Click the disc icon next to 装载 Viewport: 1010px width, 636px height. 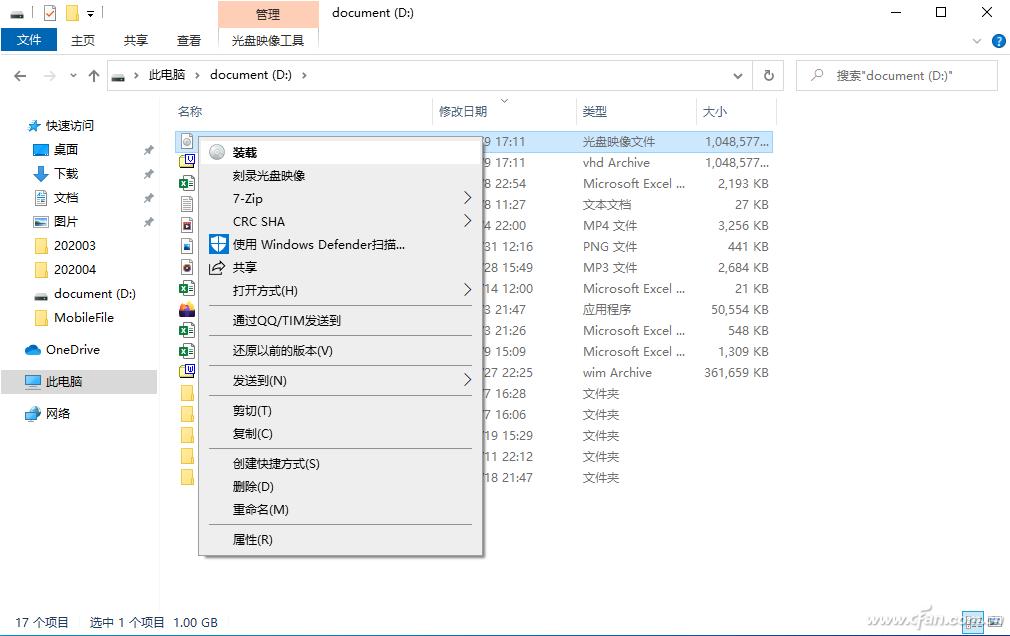tap(217, 152)
